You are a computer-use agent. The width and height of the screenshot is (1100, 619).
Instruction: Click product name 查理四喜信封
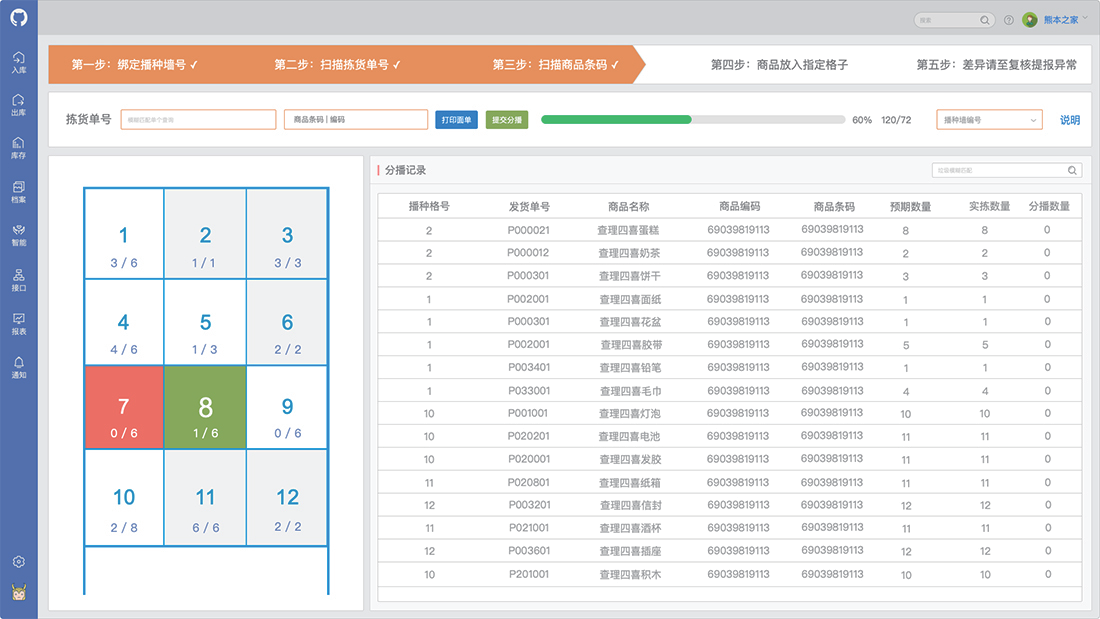click(x=630, y=505)
